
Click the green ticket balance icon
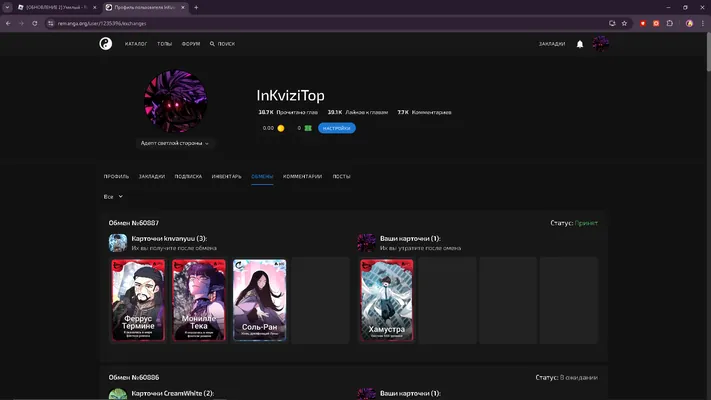click(308, 128)
